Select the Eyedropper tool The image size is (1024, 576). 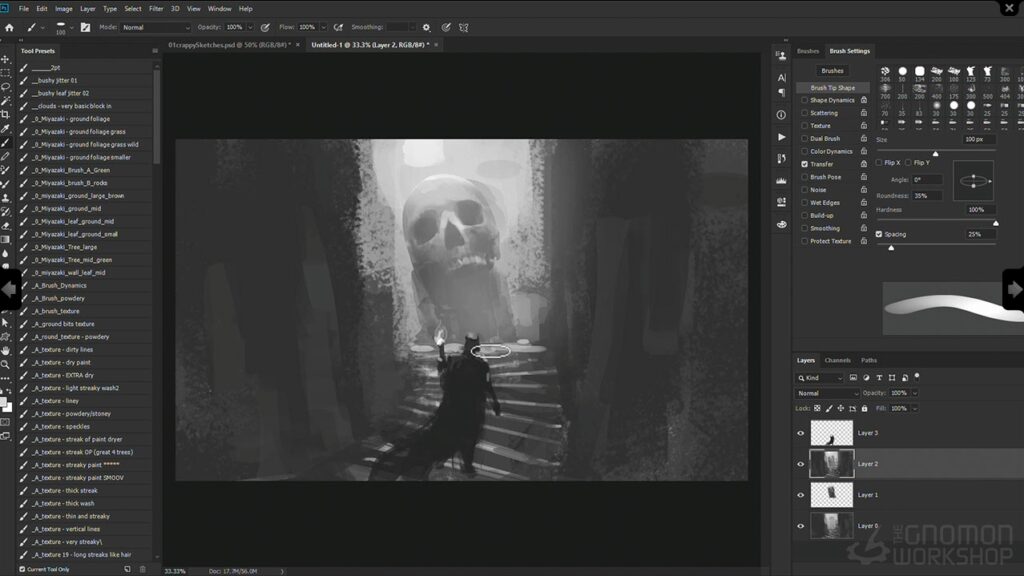click(5, 129)
